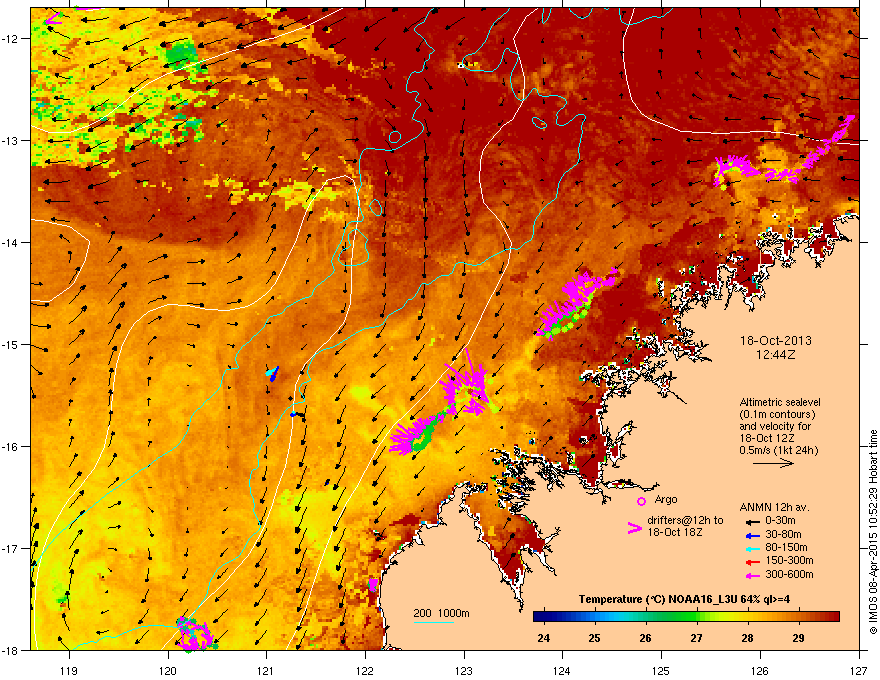Click the '123' longitude axis label
Viewport: 880px width, 680px height.
pyautogui.click(x=464, y=670)
